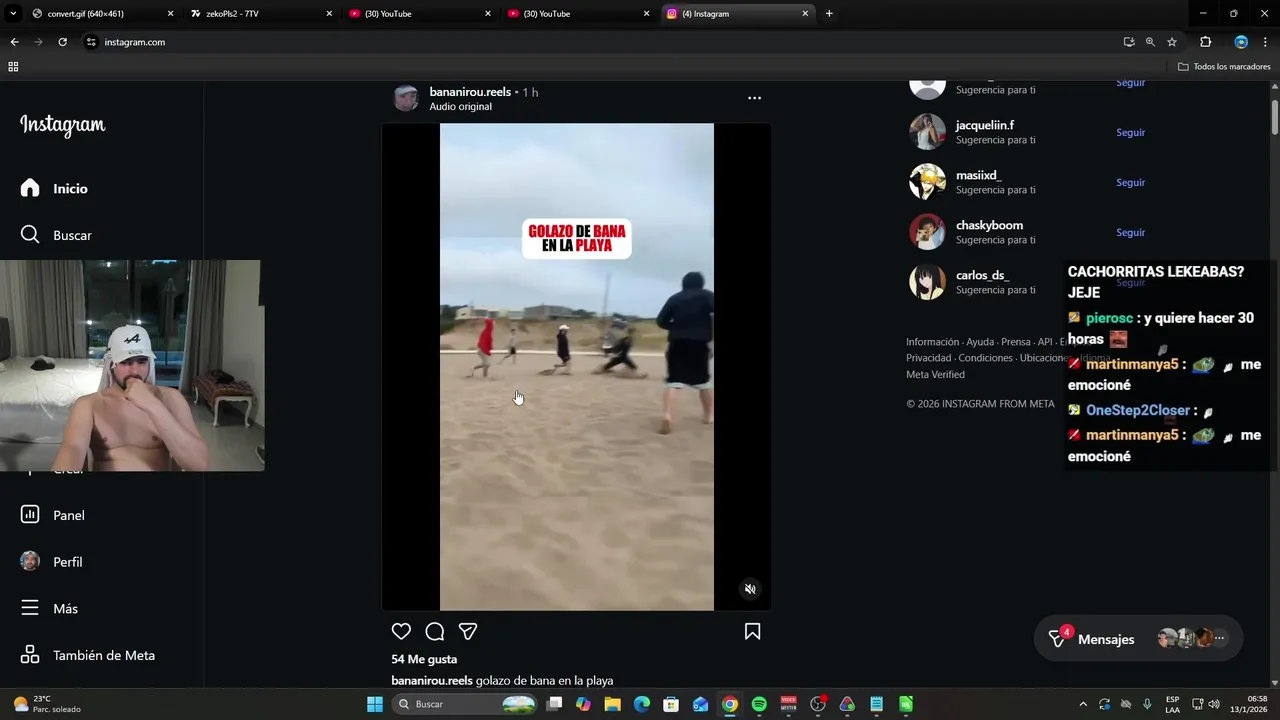Open bananirou.reels profile avatar in post header

[x=406, y=98]
